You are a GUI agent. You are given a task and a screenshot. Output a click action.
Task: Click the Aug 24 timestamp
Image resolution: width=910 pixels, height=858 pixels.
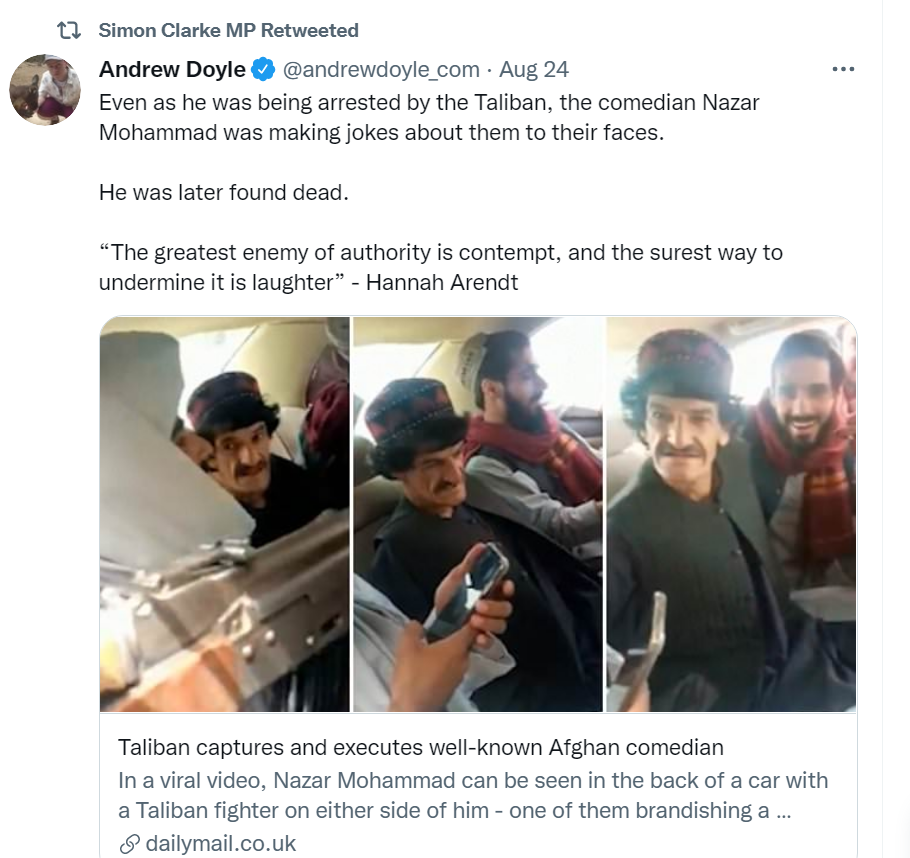click(534, 69)
